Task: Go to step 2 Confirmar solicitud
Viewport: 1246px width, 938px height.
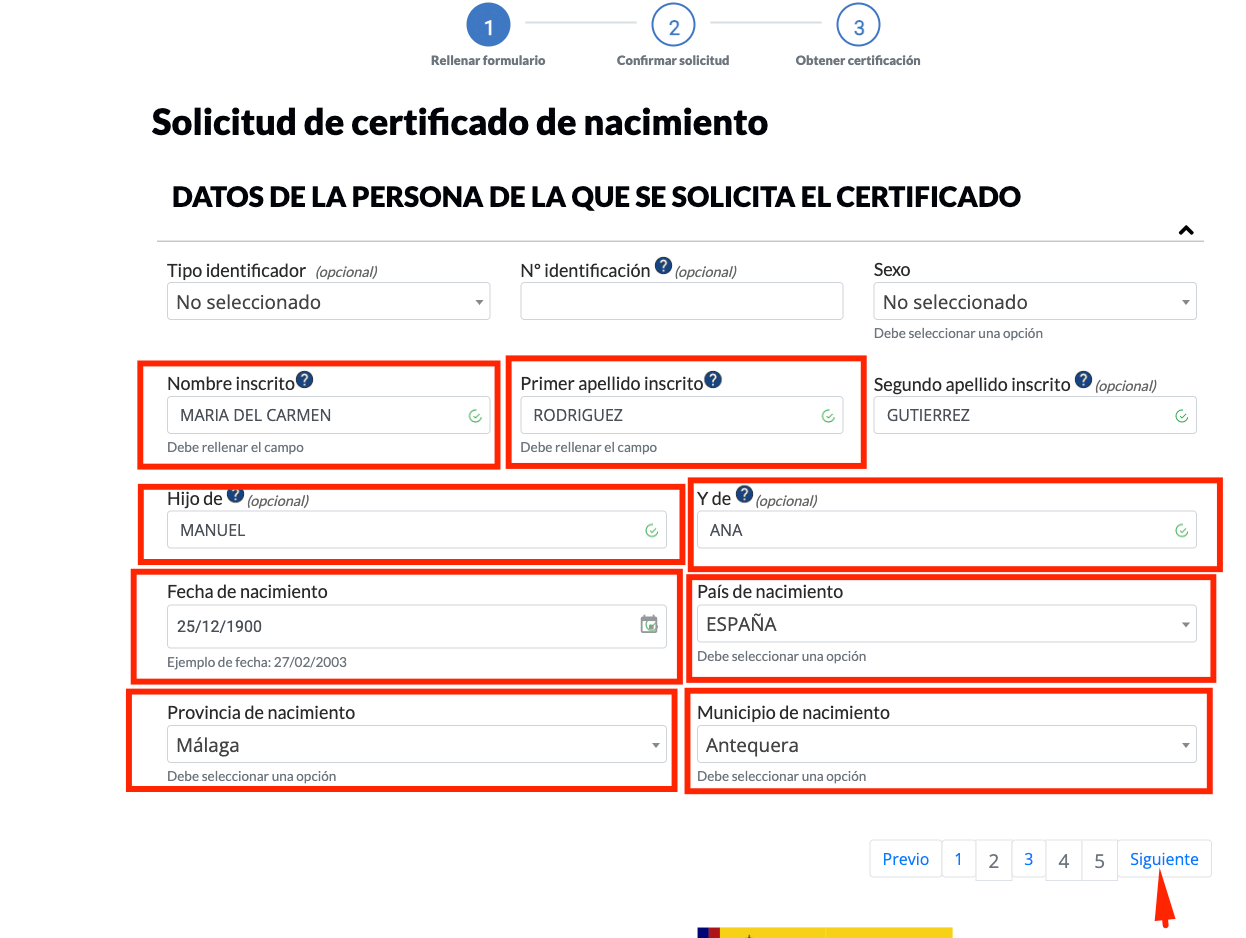Action: tap(673, 26)
